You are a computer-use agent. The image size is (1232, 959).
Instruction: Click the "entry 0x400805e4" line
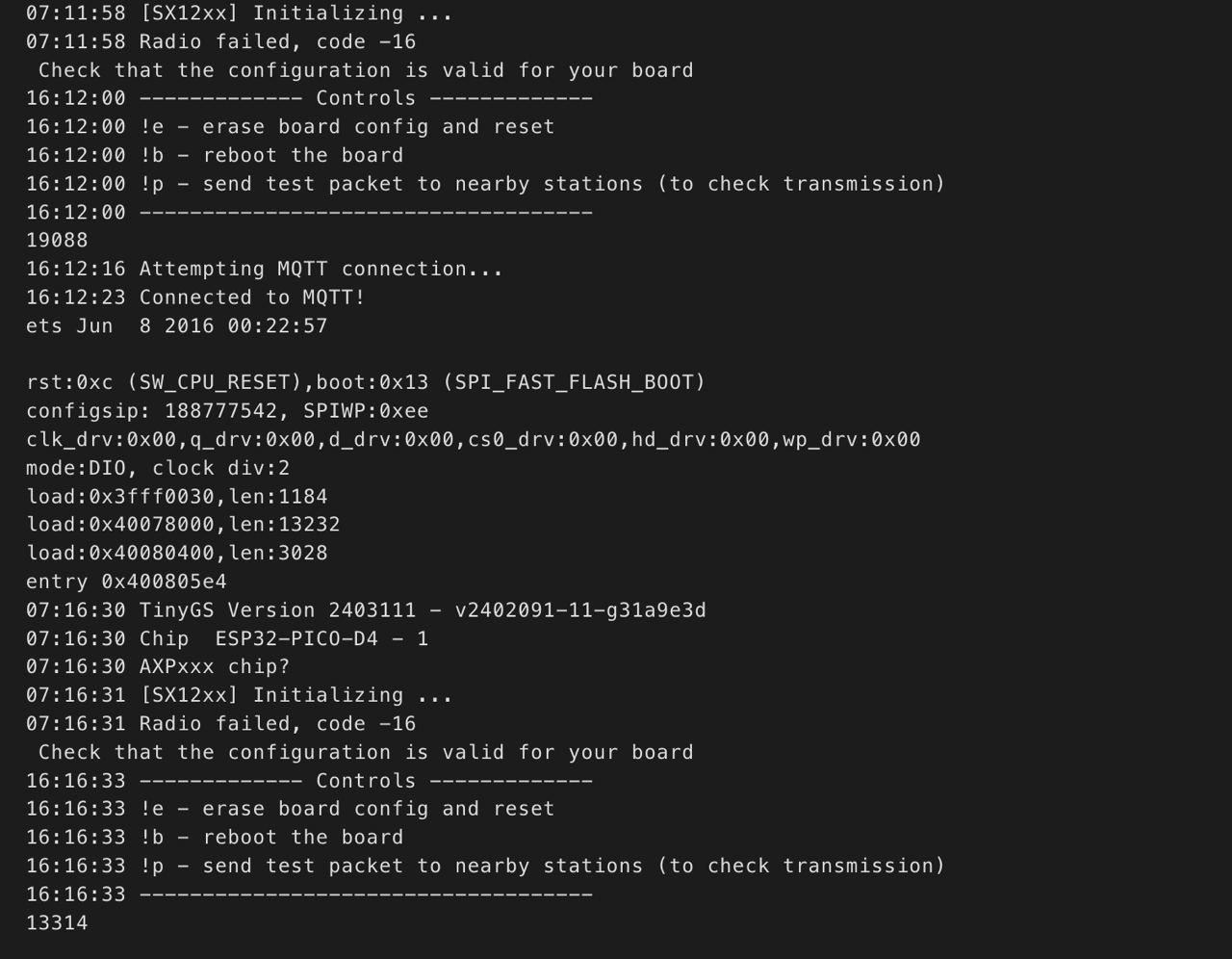point(126,582)
